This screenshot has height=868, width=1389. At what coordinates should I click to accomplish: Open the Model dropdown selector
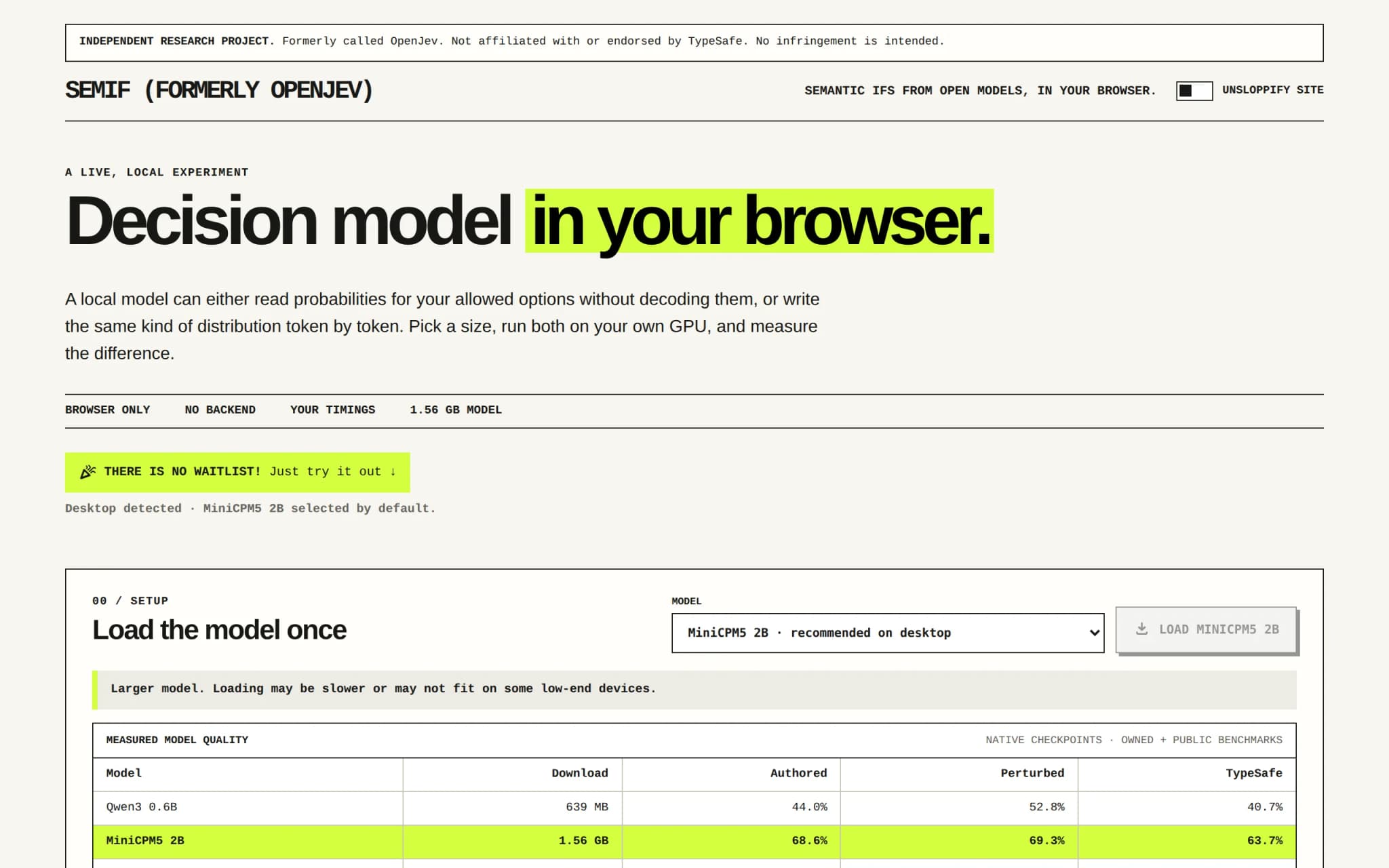coord(888,633)
